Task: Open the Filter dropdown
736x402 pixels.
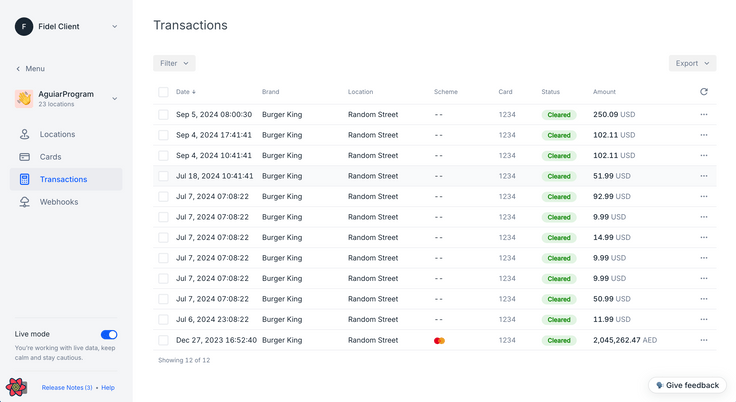Action: (174, 63)
